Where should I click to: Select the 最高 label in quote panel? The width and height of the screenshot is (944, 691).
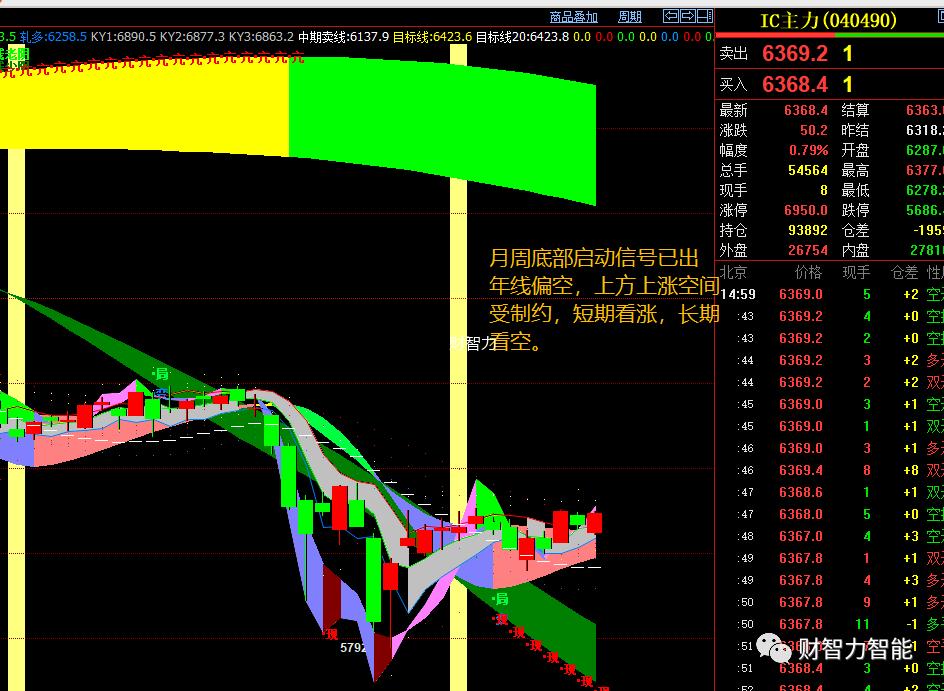click(855, 170)
